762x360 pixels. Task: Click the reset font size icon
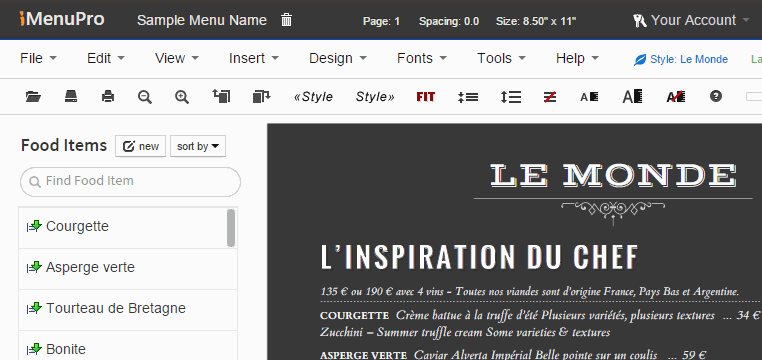pyautogui.click(x=675, y=97)
